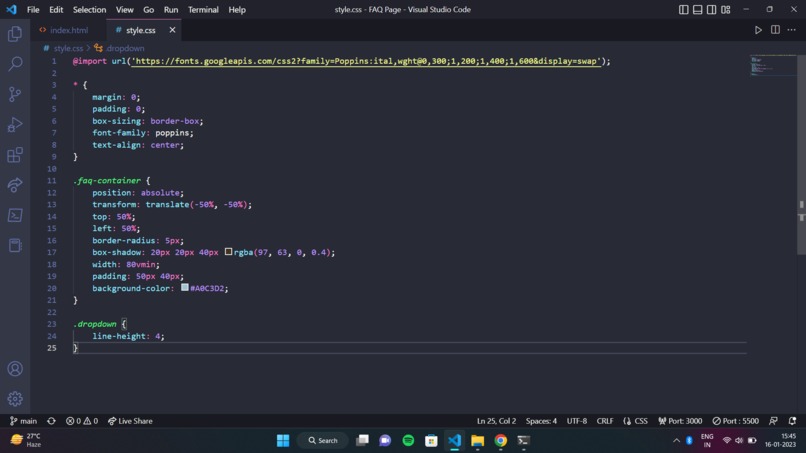Open the Source Control view
The height and width of the screenshot is (453, 806).
click(x=15, y=94)
